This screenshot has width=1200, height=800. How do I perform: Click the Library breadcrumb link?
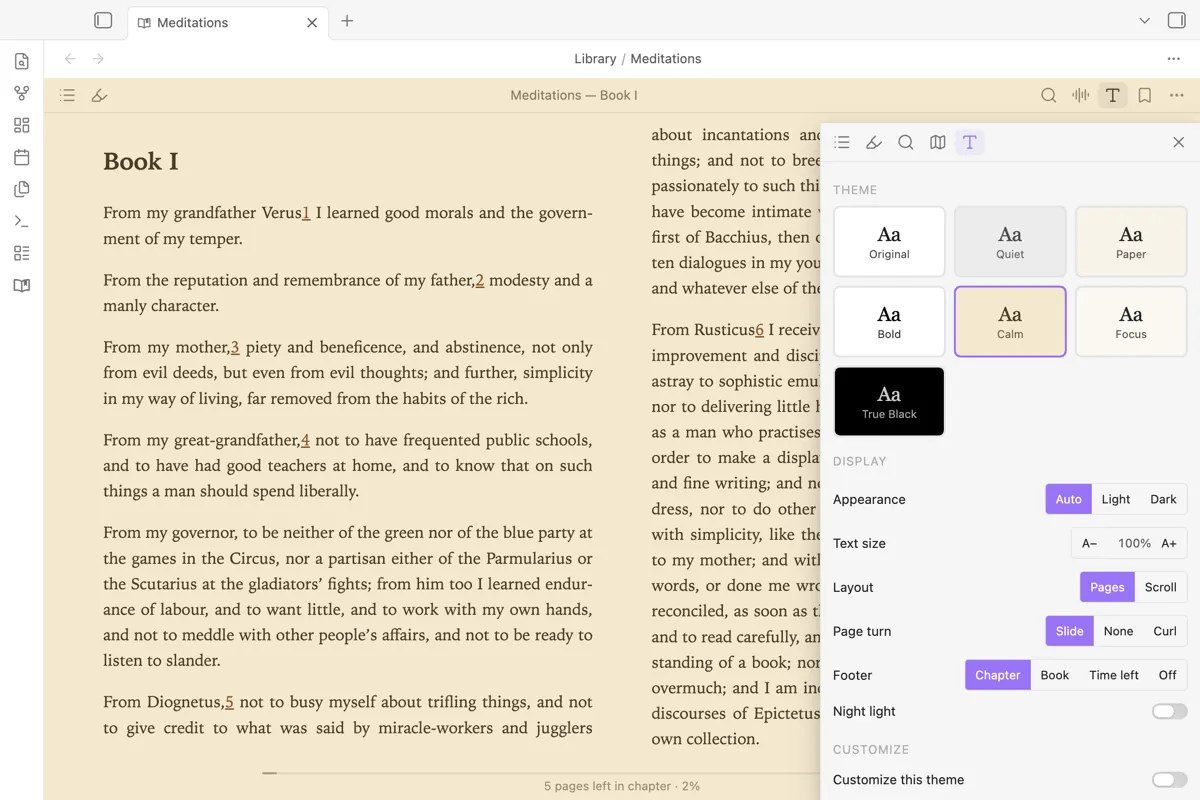point(595,59)
